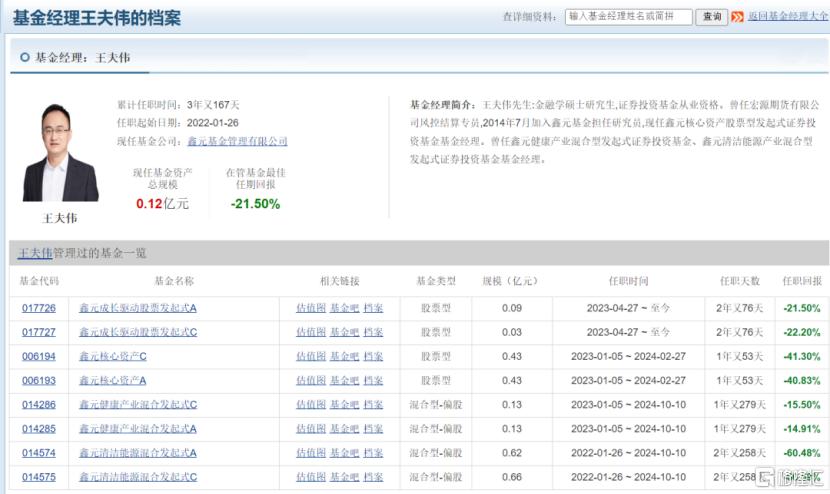Click the 规模（亿元） column header
Image resolution: width=830 pixels, height=494 pixels.
click(x=511, y=281)
